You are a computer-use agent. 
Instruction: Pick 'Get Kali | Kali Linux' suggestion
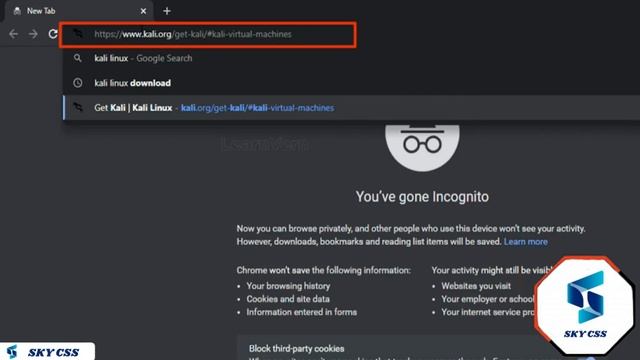coord(351,108)
